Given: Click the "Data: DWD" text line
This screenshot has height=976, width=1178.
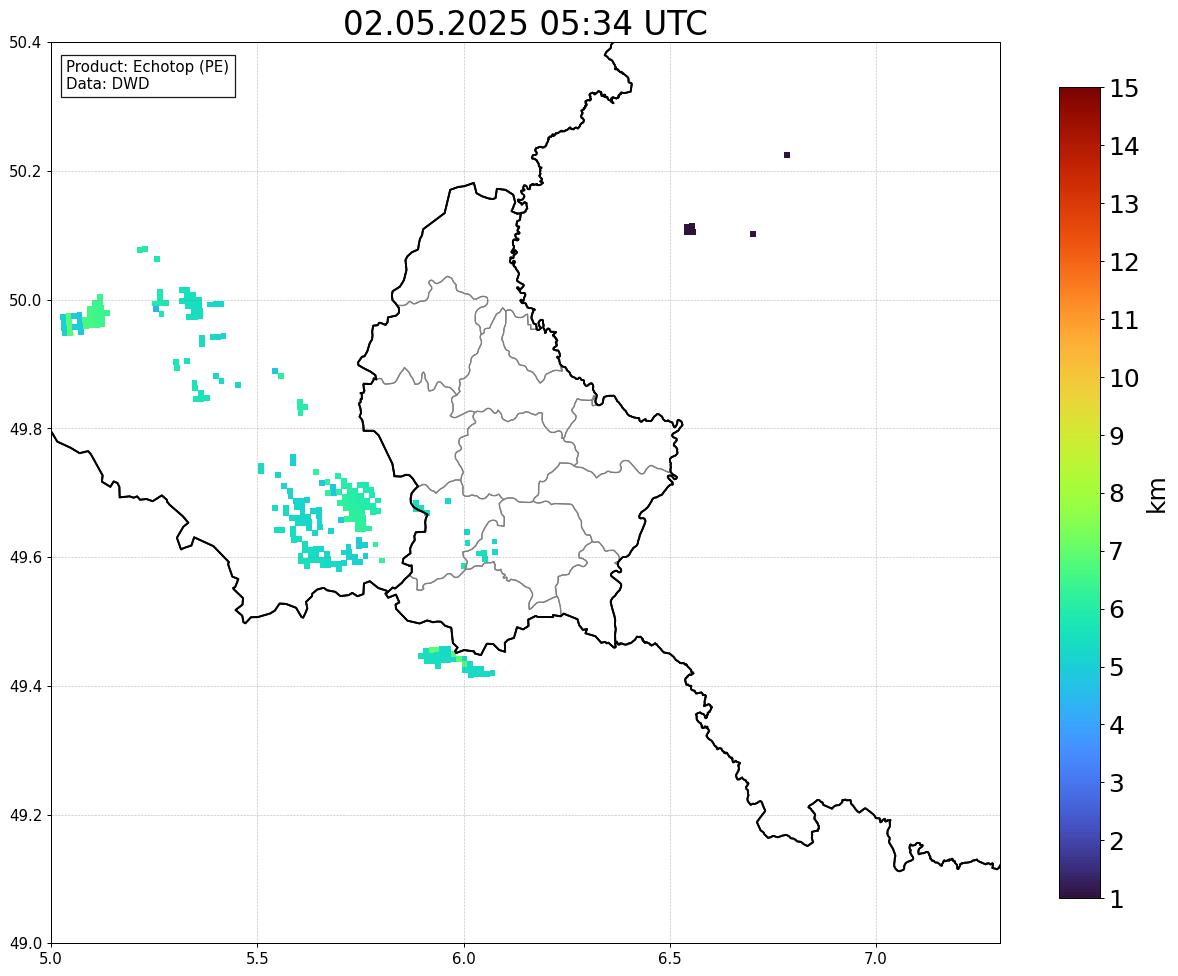Looking at the screenshot, I should pyautogui.click(x=107, y=83).
